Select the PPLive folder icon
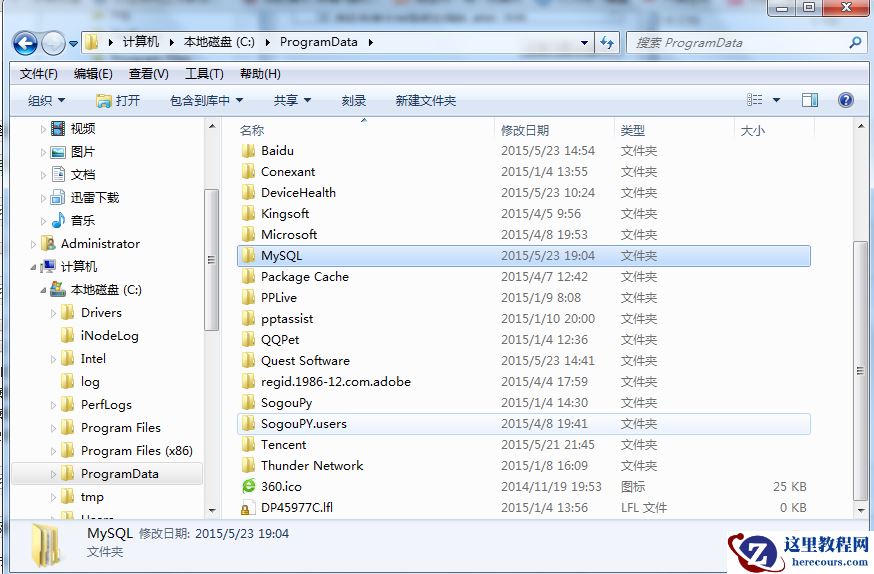Viewport: 874px width, 574px height. tap(248, 298)
